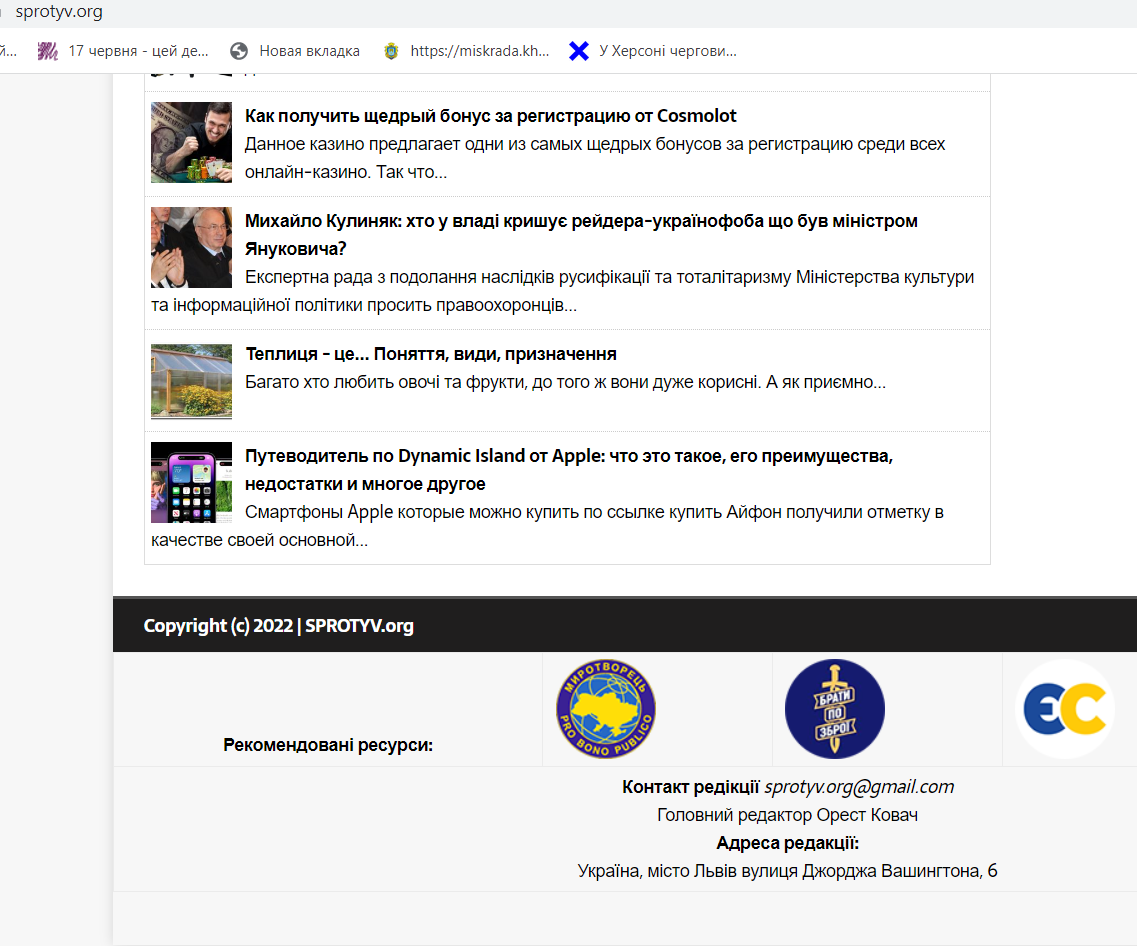Click the sprotyv.org@gmail.com contact email
1137x946 pixels.
pos(859,787)
